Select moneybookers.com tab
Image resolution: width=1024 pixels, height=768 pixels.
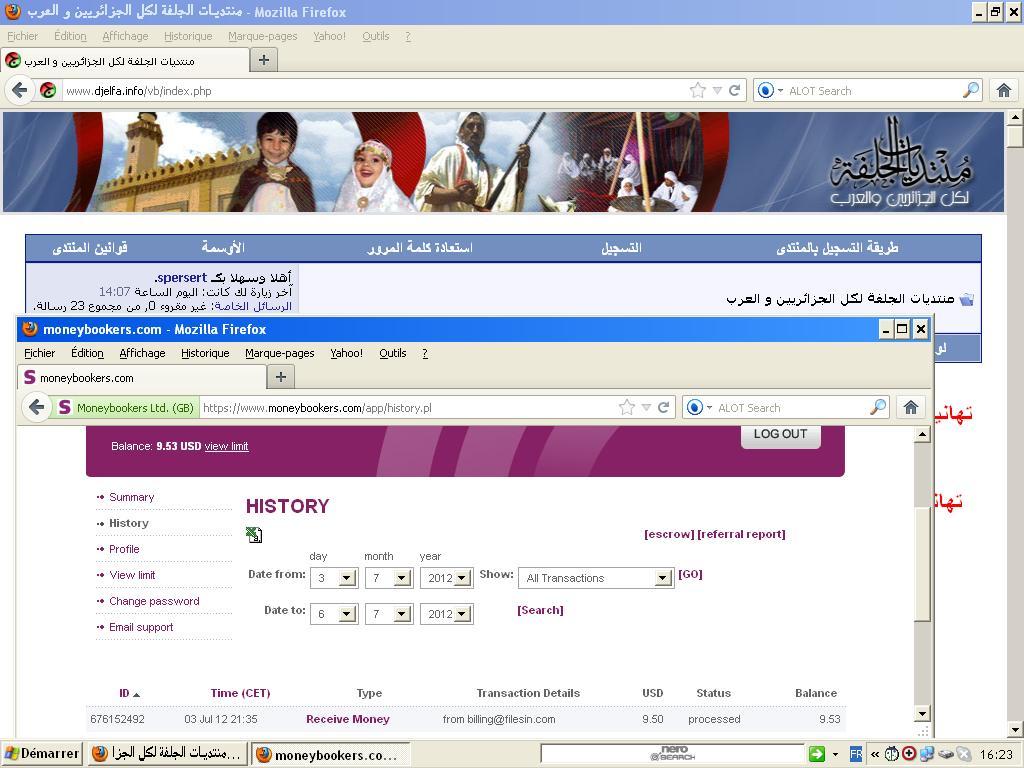[142, 377]
